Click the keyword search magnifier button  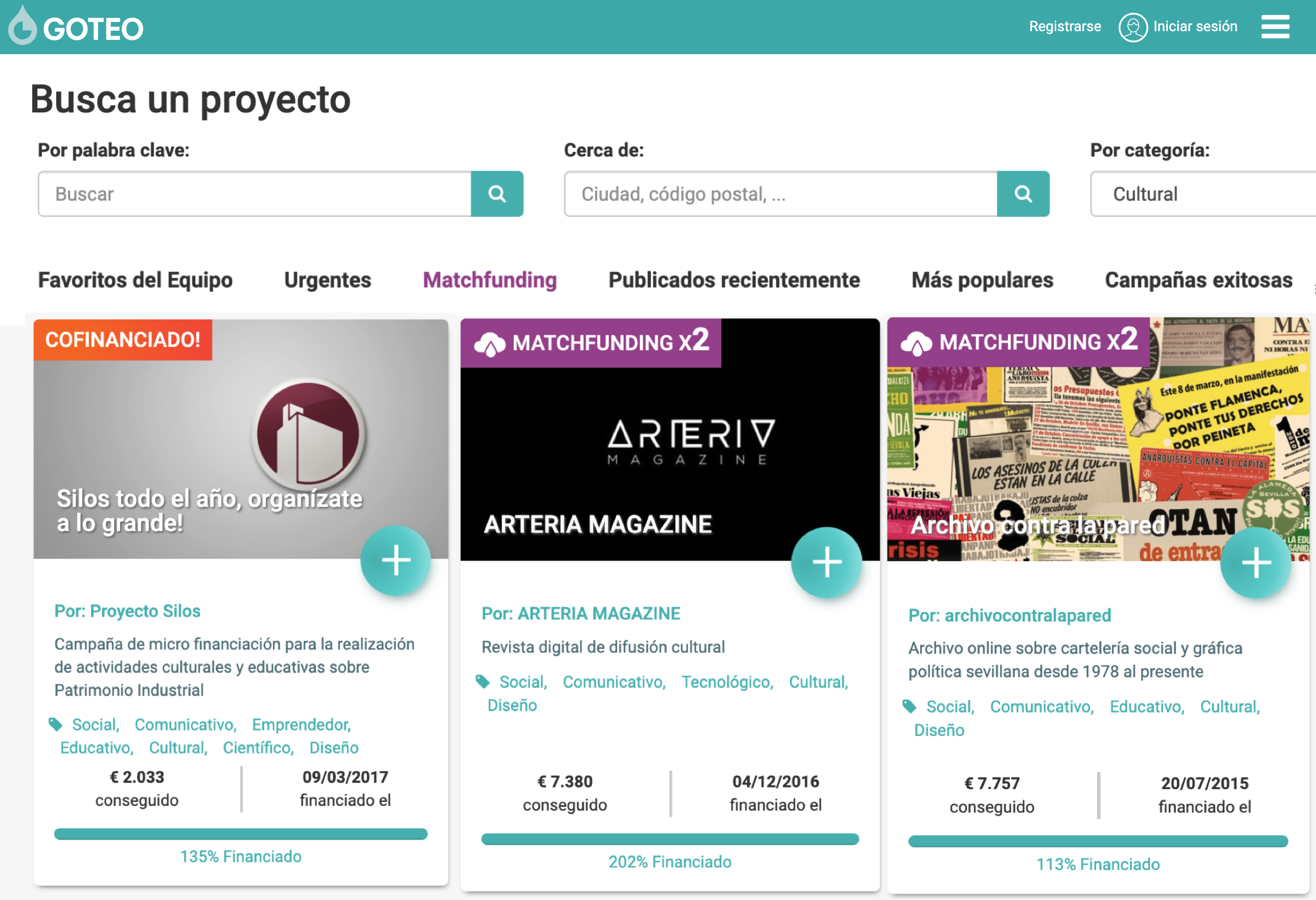496,194
